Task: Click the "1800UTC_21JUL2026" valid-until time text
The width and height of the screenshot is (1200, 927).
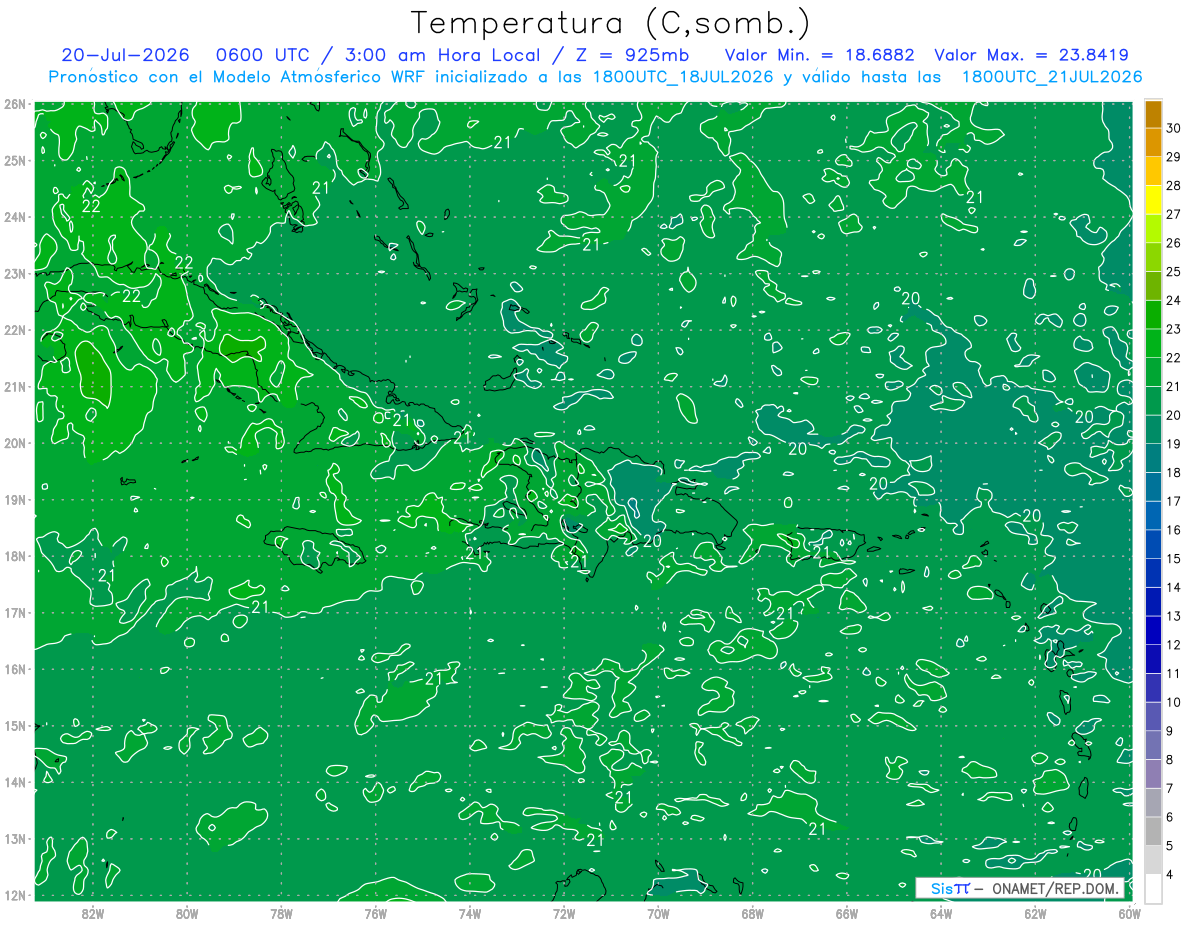Action: [1051, 77]
